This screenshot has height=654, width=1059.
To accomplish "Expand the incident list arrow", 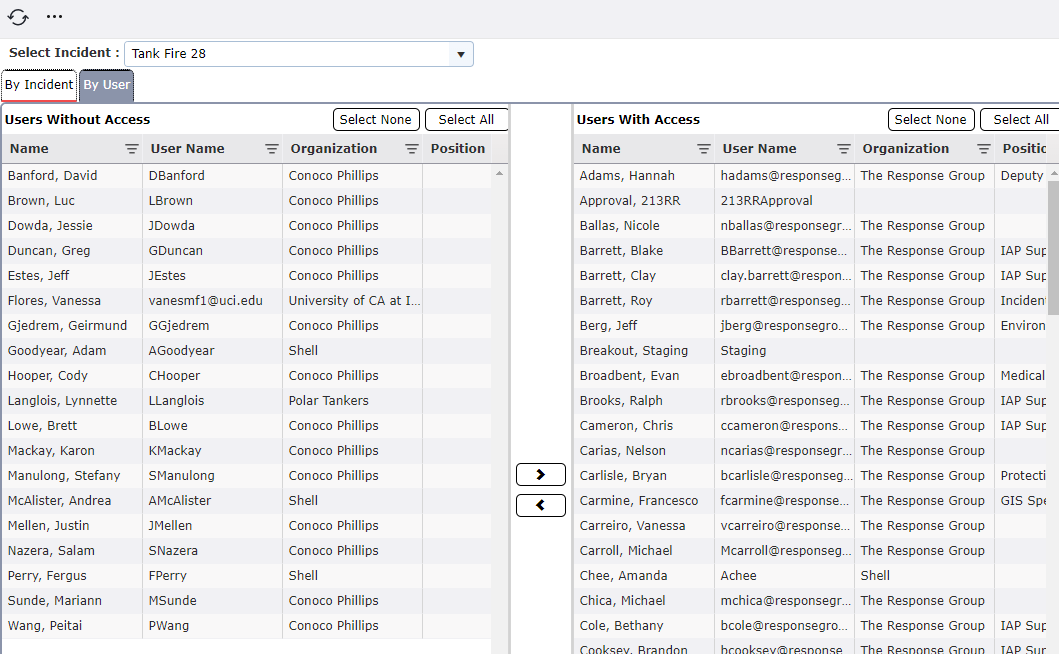I will [460, 53].
